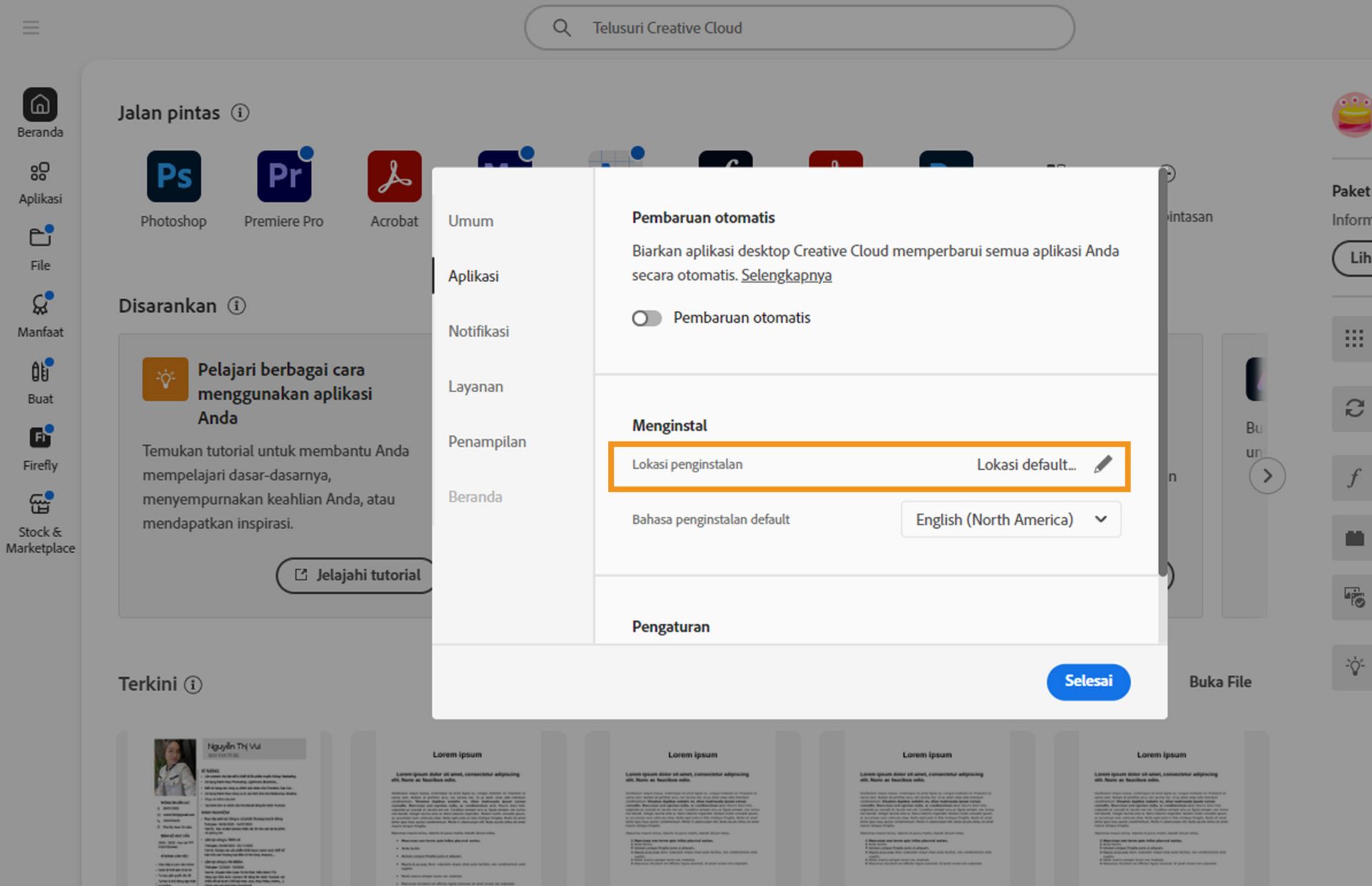Click the next arrow chevron in Disarankan carousel
Viewport: 1372px width, 886px height.
[x=1267, y=476]
